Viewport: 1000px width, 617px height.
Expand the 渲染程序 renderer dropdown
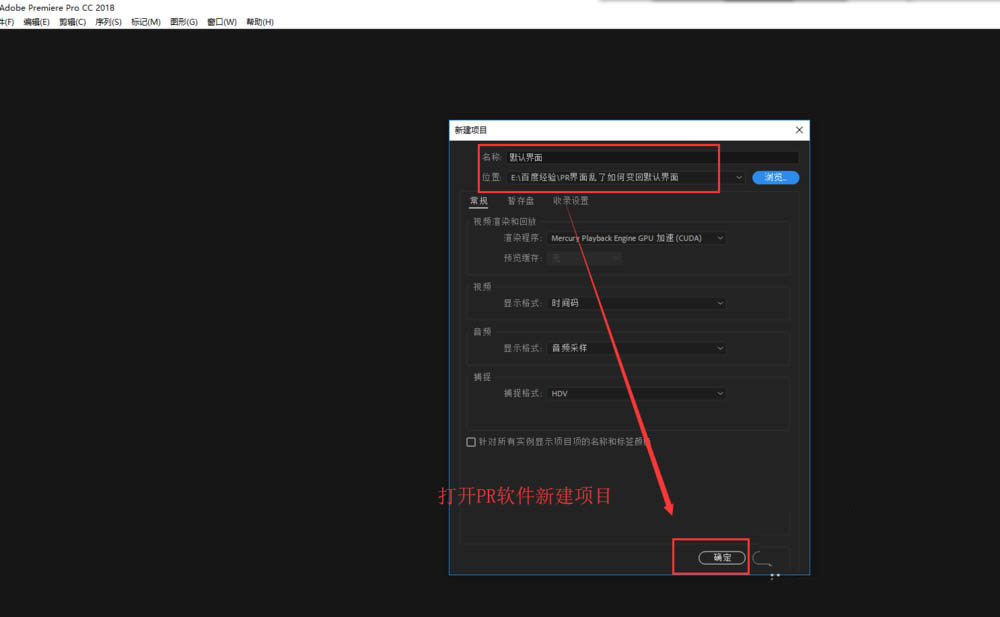tap(636, 238)
